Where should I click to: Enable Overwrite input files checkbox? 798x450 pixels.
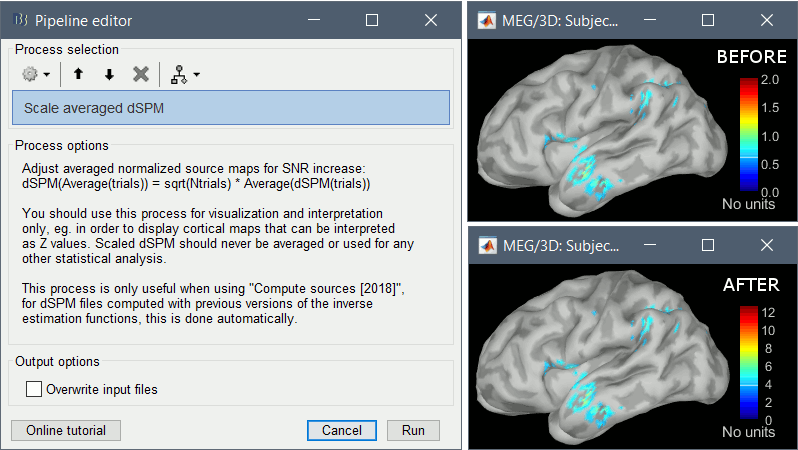[x=34, y=390]
